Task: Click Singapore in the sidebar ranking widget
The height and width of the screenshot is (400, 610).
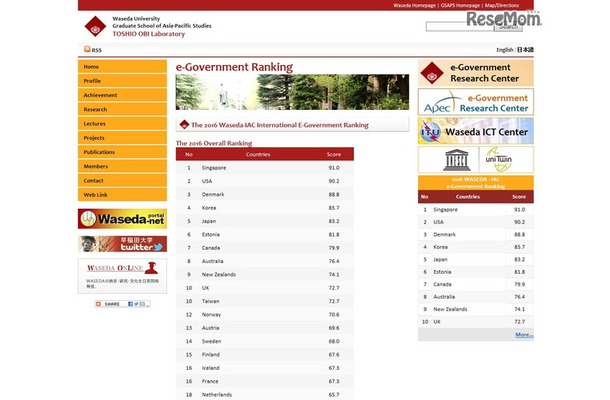Action: (445, 209)
